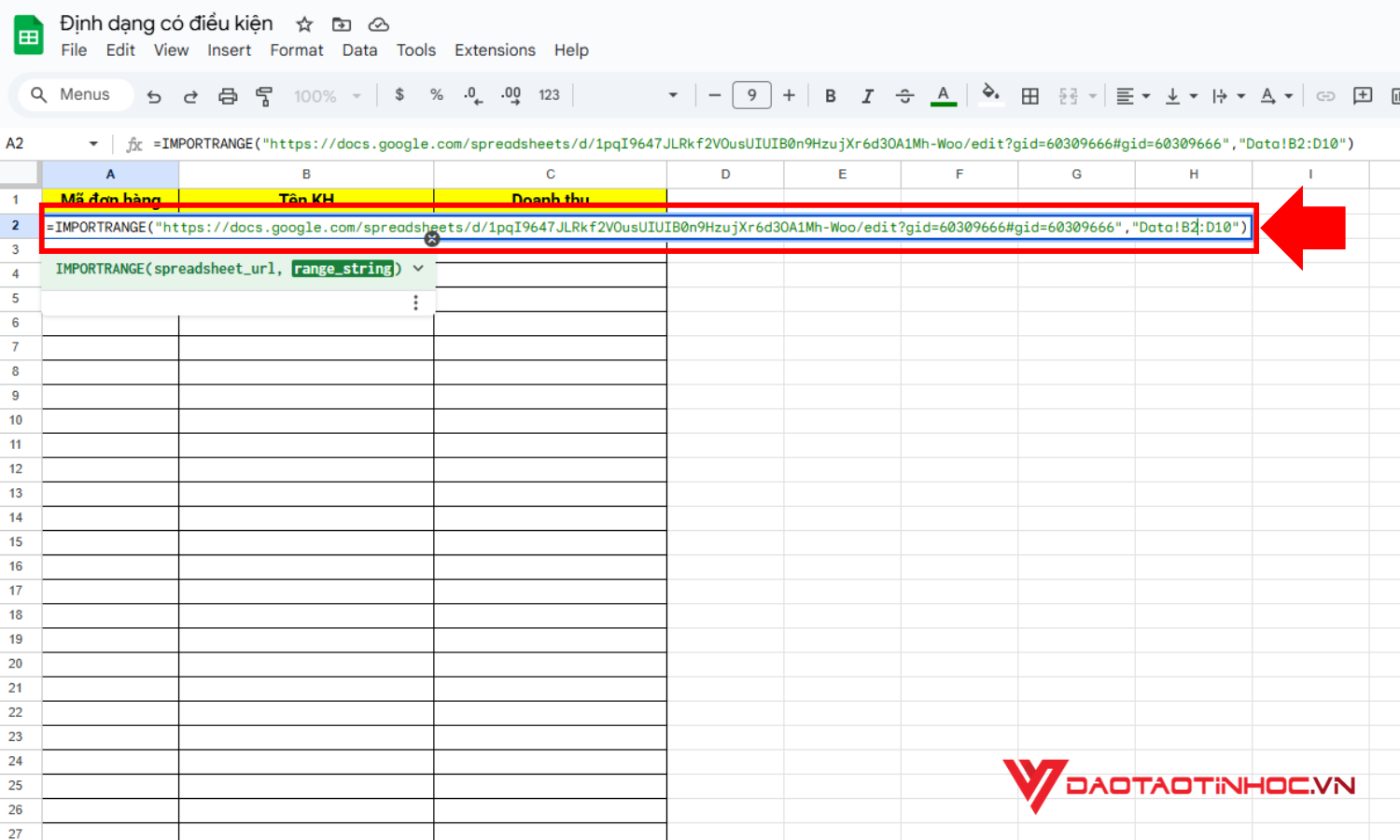Open the Format menu

click(297, 50)
